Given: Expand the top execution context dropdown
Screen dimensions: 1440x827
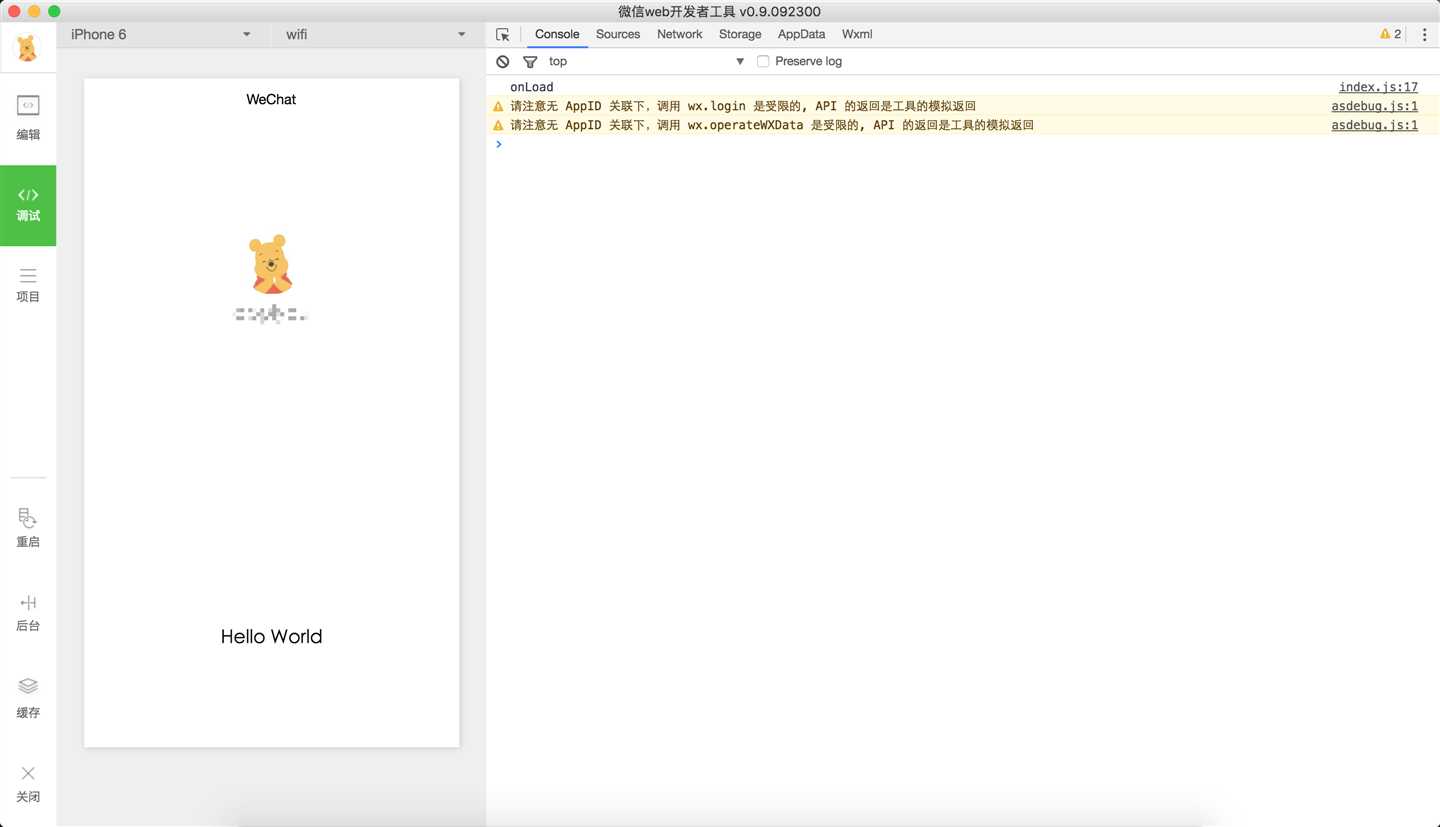Looking at the screenshot, I should (646, 61).
